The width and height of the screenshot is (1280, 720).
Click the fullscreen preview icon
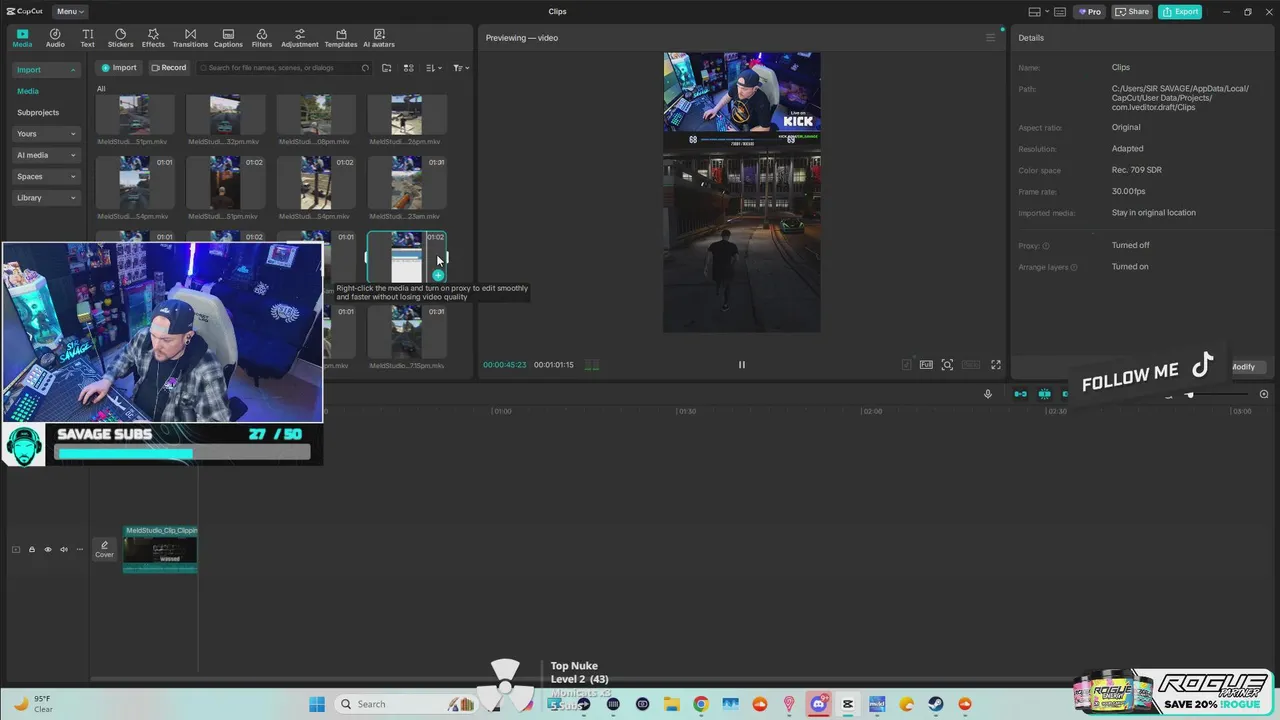point(995,365)
